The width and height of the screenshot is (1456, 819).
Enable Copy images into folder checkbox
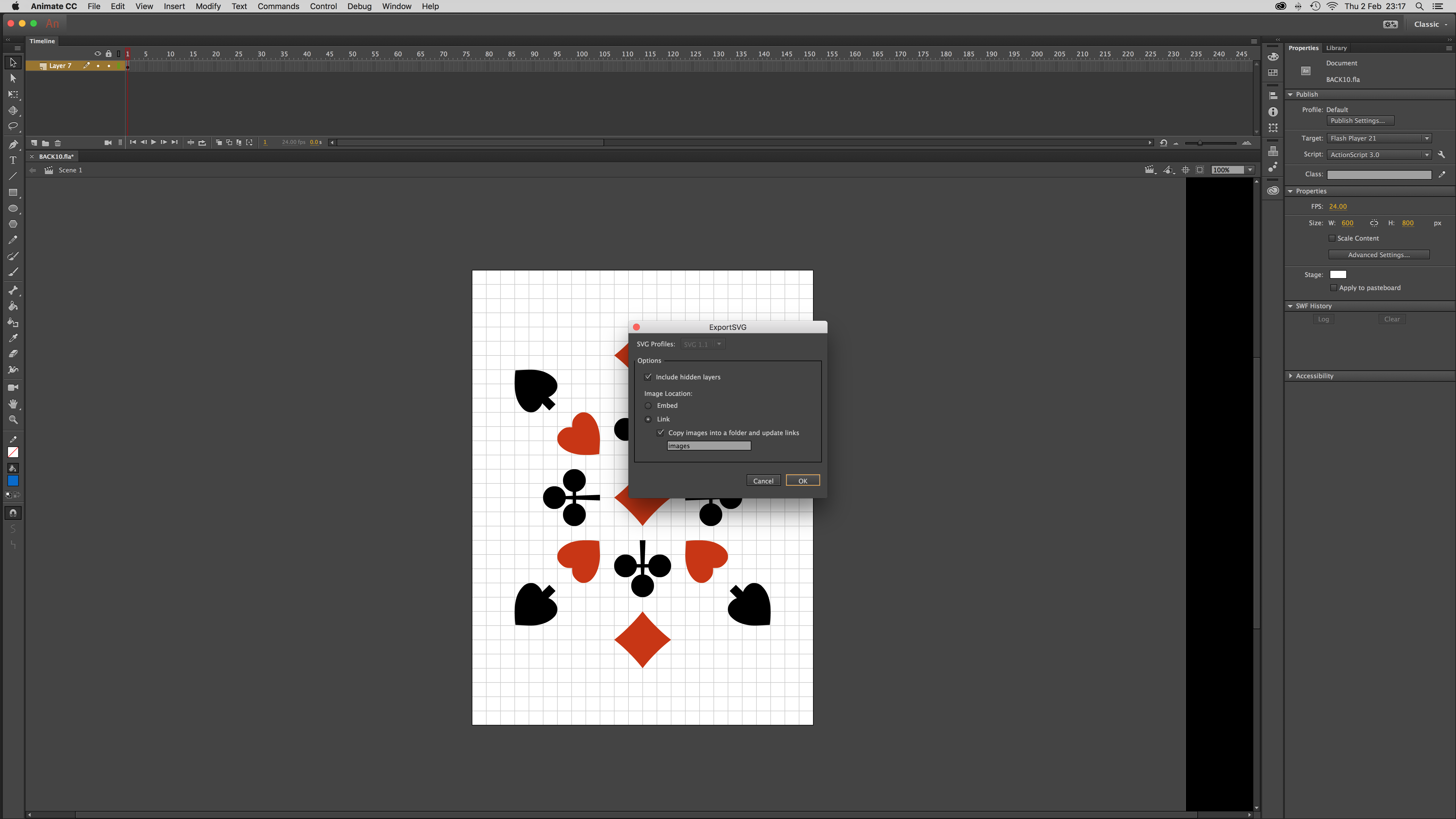click(660, 432)
